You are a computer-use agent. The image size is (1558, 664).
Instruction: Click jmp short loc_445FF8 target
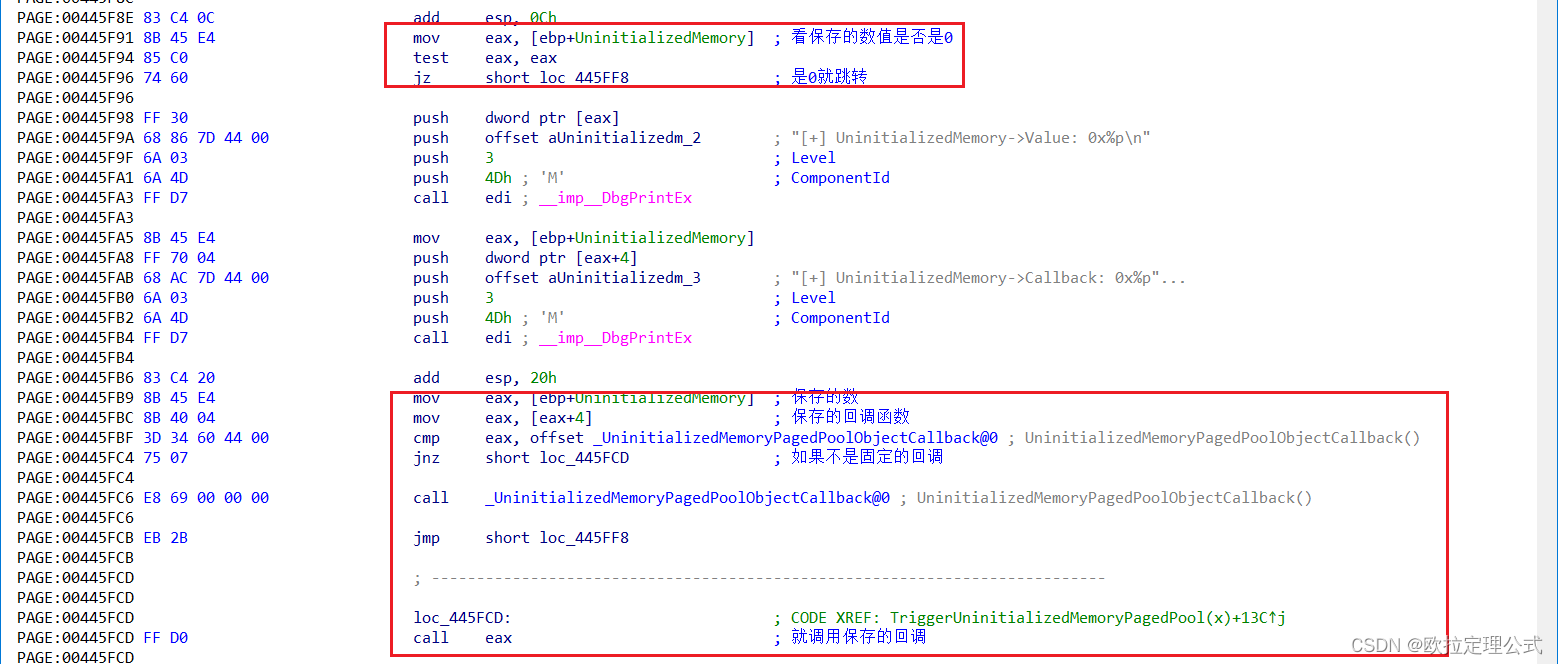(x=584, y=538)
